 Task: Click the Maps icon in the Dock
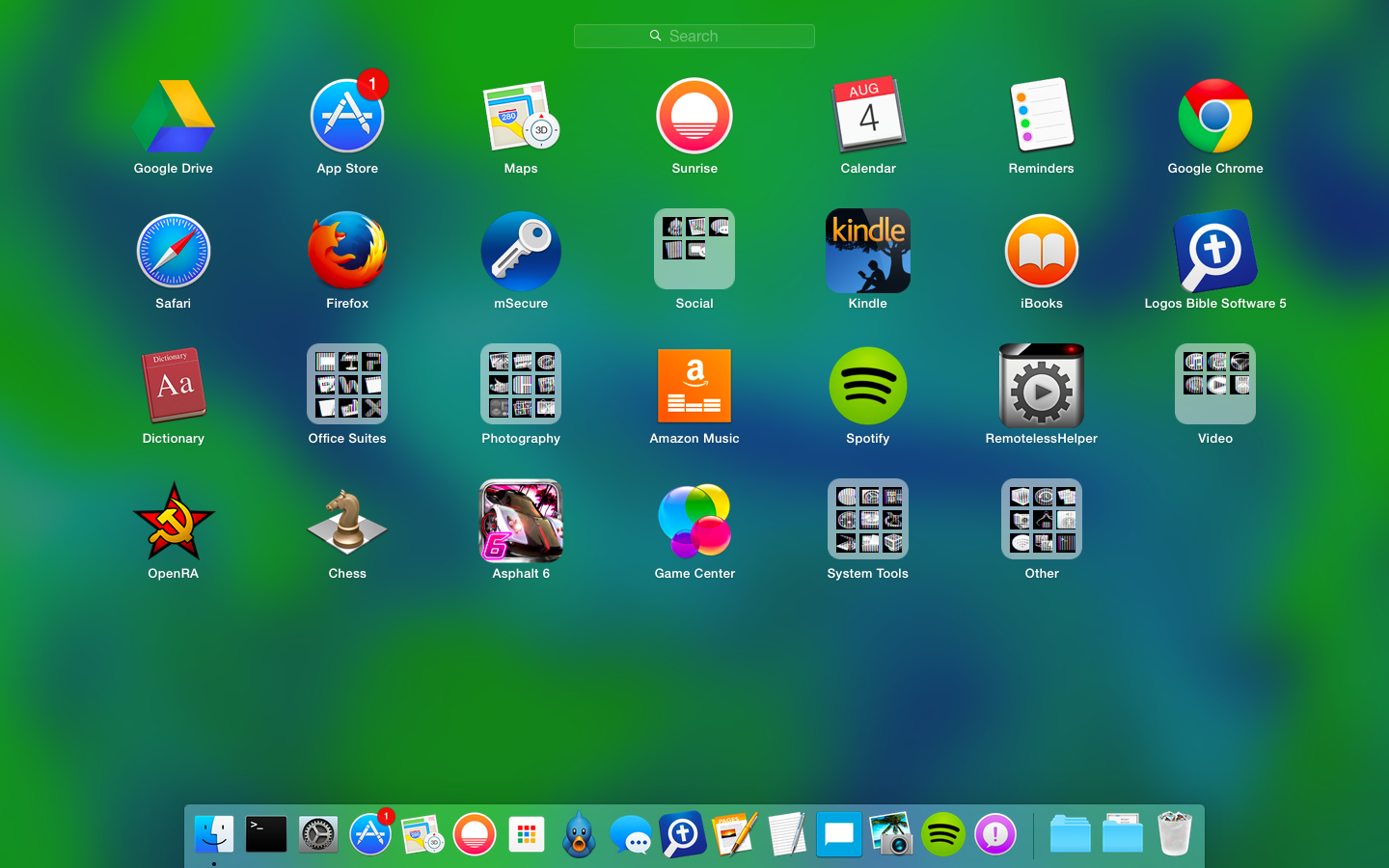422,834
